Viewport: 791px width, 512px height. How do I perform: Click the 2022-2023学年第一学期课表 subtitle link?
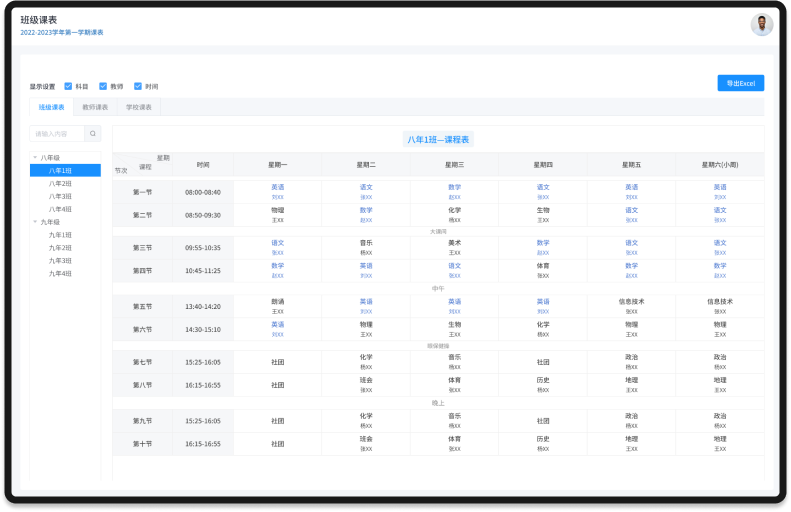point(62,33)
